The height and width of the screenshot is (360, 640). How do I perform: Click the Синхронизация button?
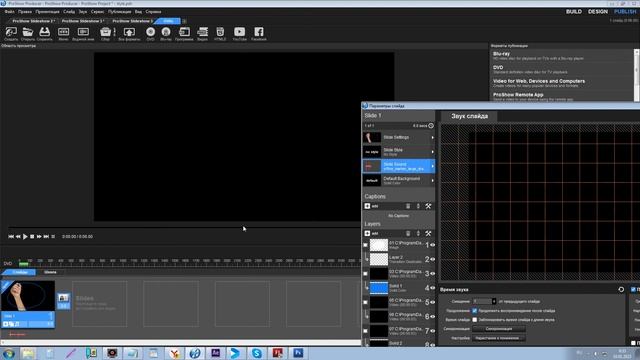click(499, 329)
